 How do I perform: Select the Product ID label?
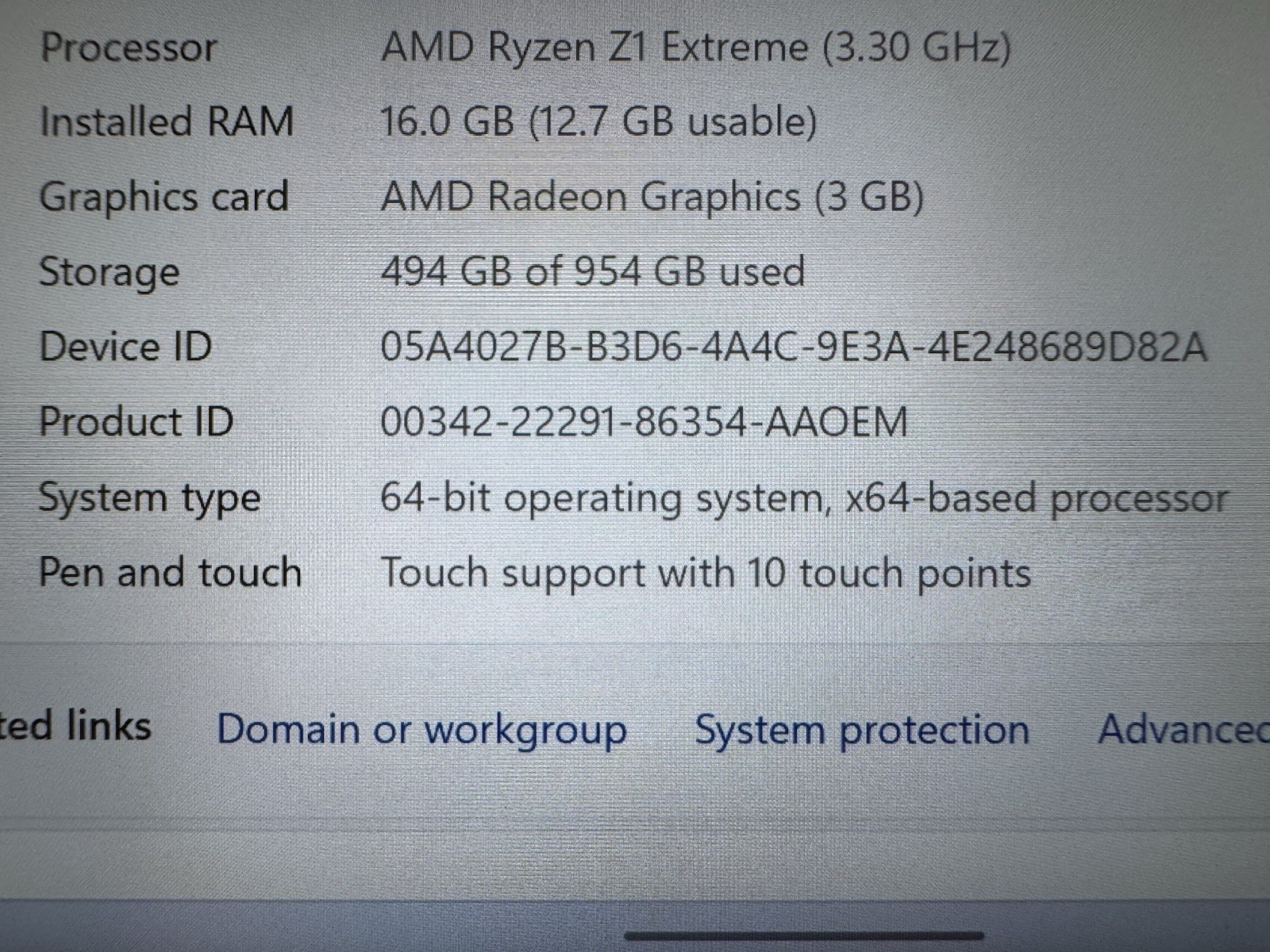point(137,421)
